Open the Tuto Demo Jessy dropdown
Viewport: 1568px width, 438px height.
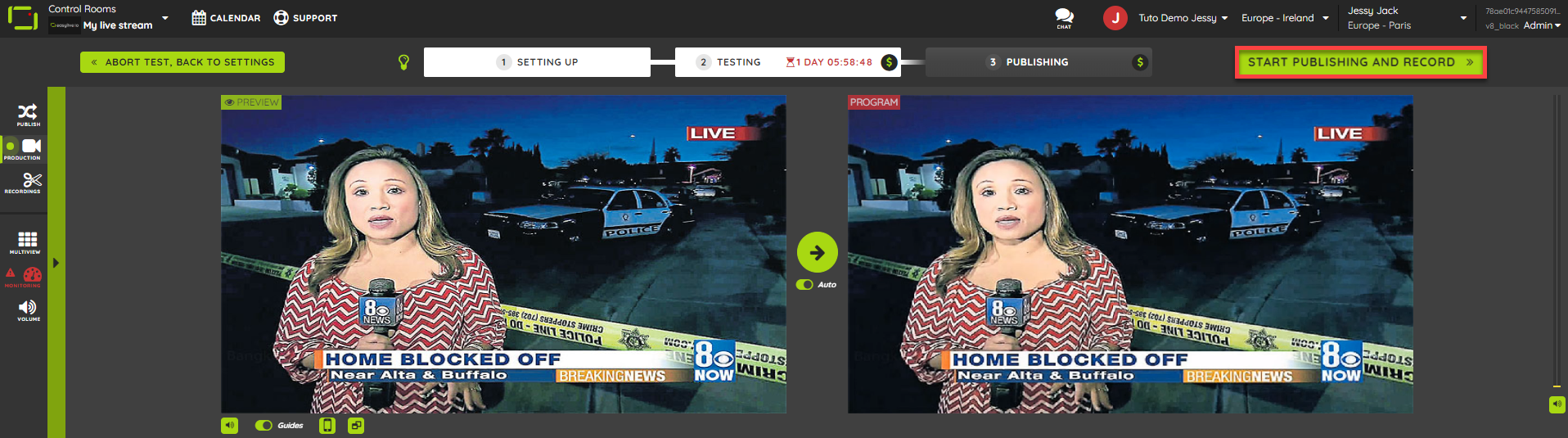1183,18
